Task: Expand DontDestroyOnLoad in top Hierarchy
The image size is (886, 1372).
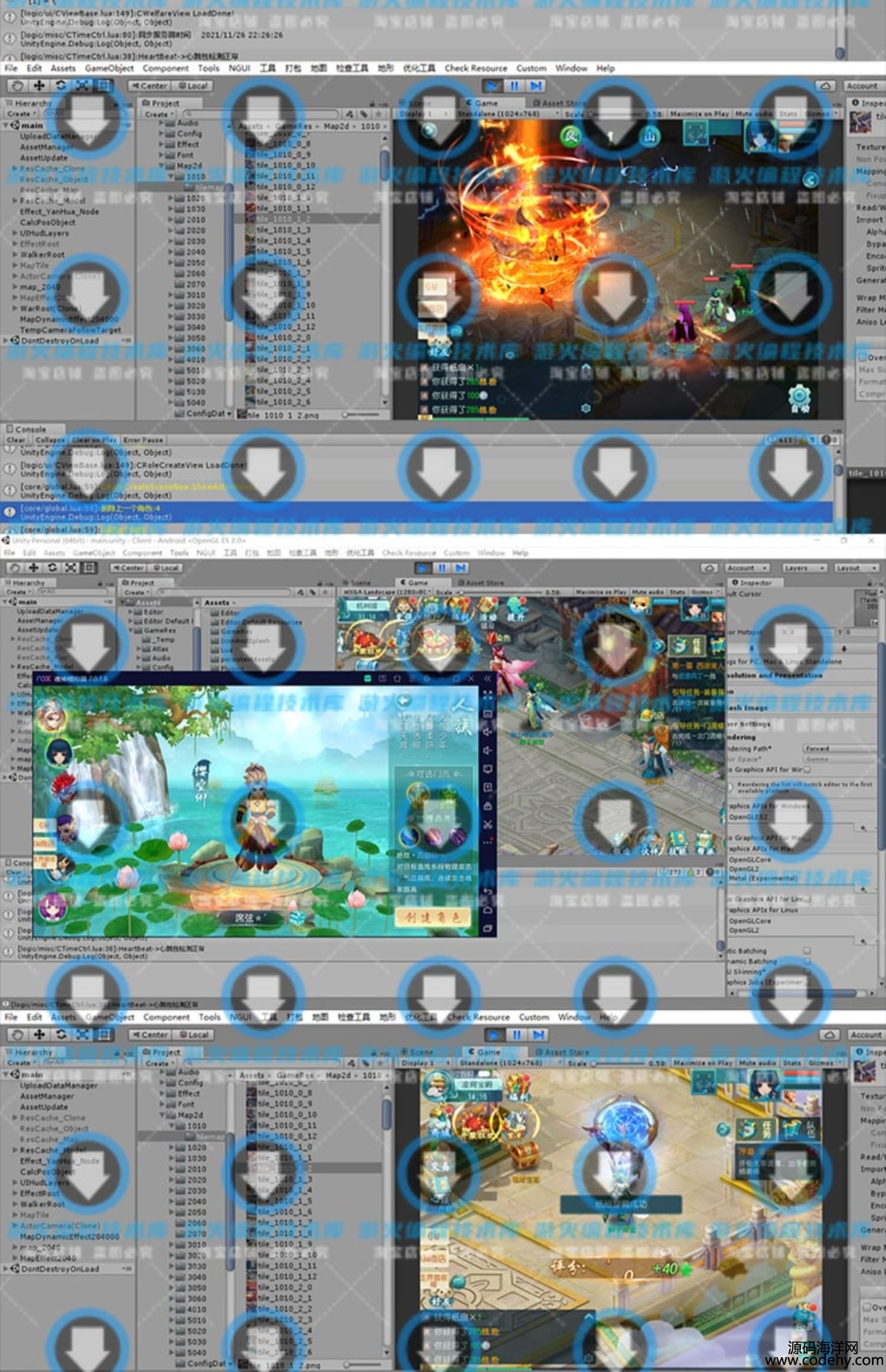Action: click(6, 341)
